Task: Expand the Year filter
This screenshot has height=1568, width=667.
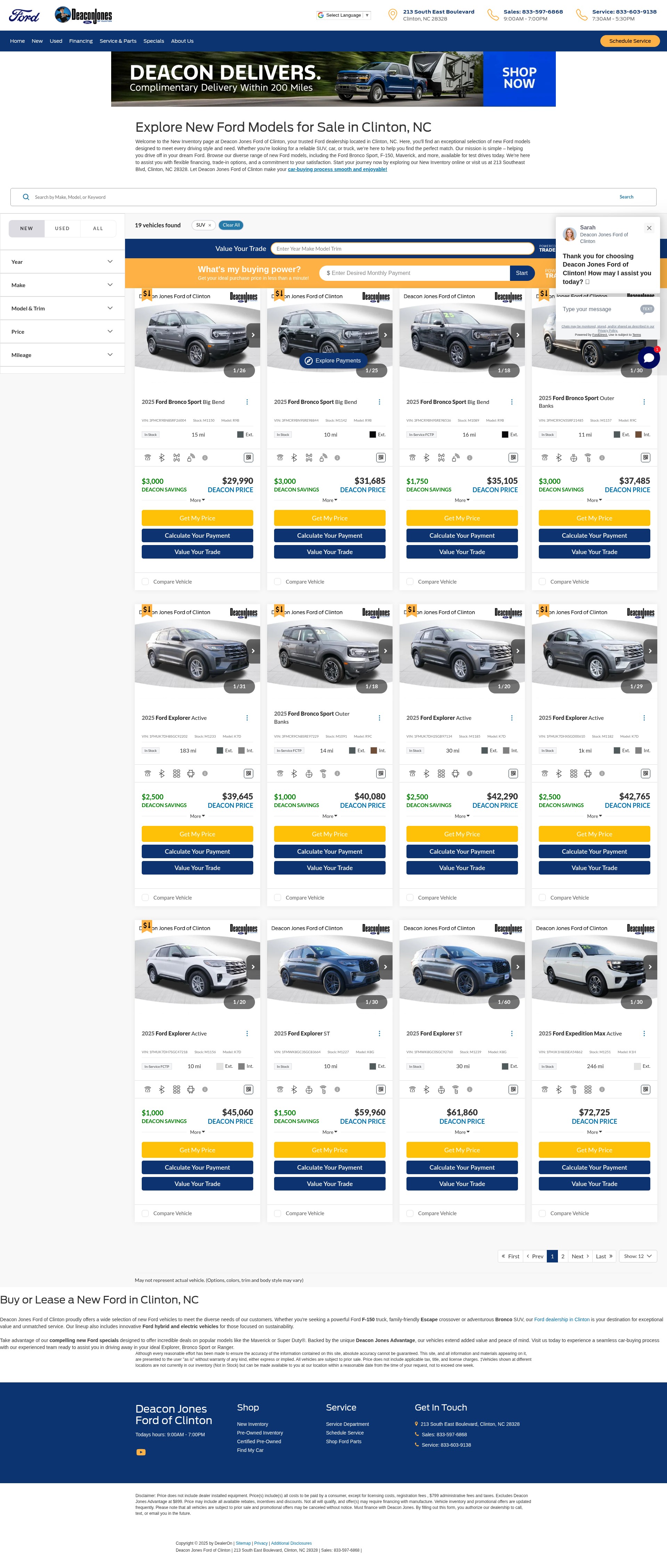Action: point(62,262)
